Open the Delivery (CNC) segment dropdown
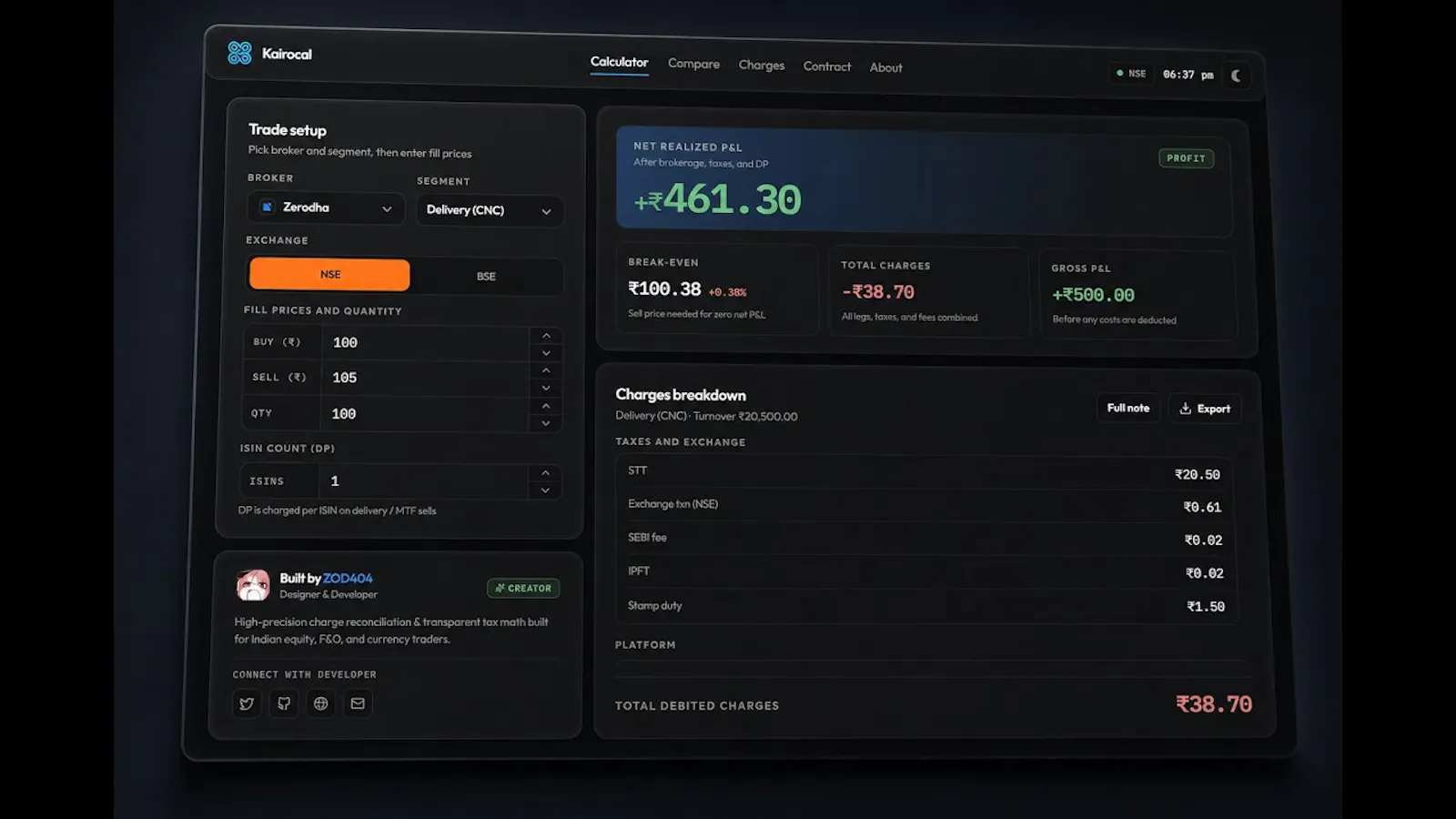 (x=490, y=210)
